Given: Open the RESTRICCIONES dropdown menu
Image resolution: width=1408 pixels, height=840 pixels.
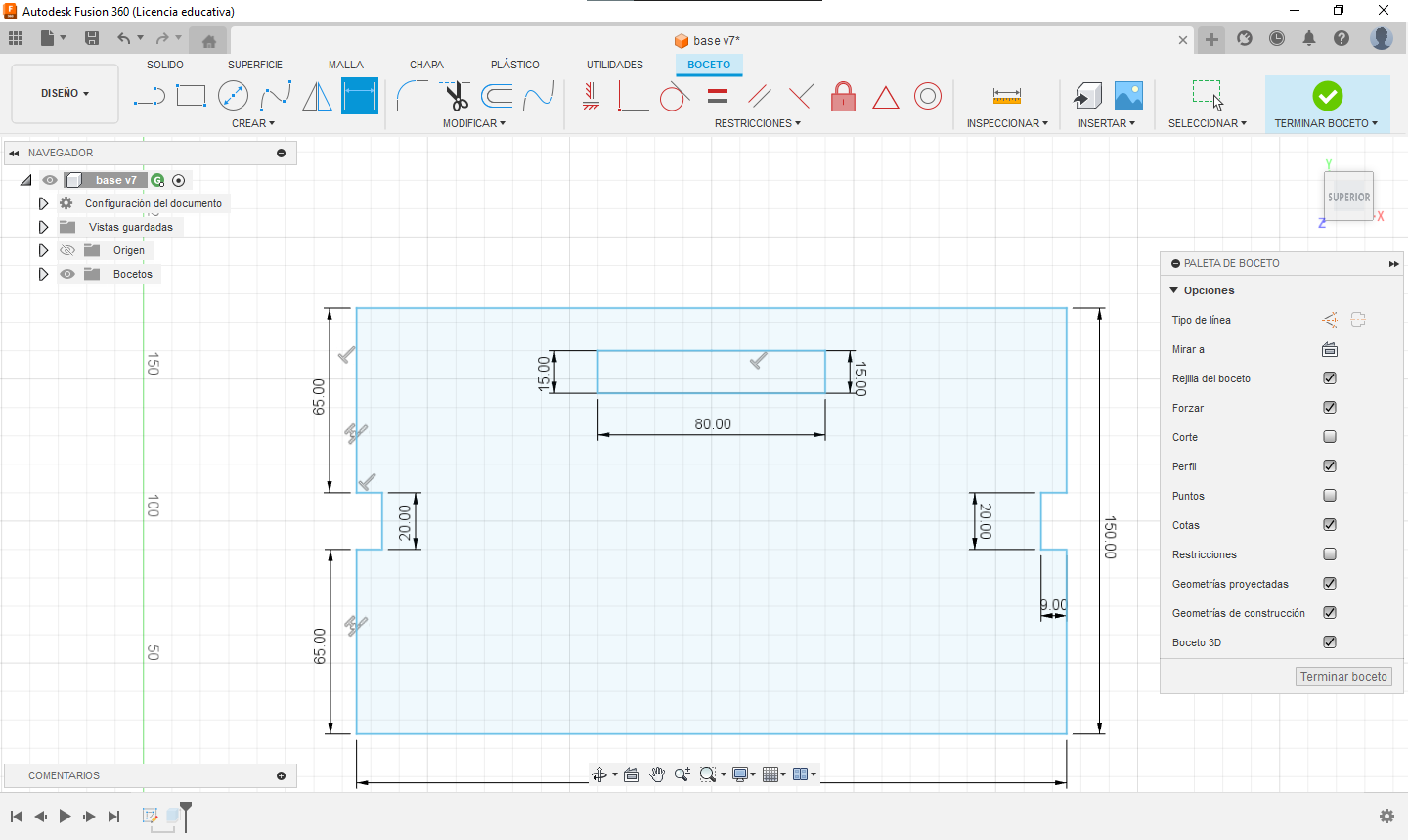Looking at the screenshot, I should (x=758, y=123).
